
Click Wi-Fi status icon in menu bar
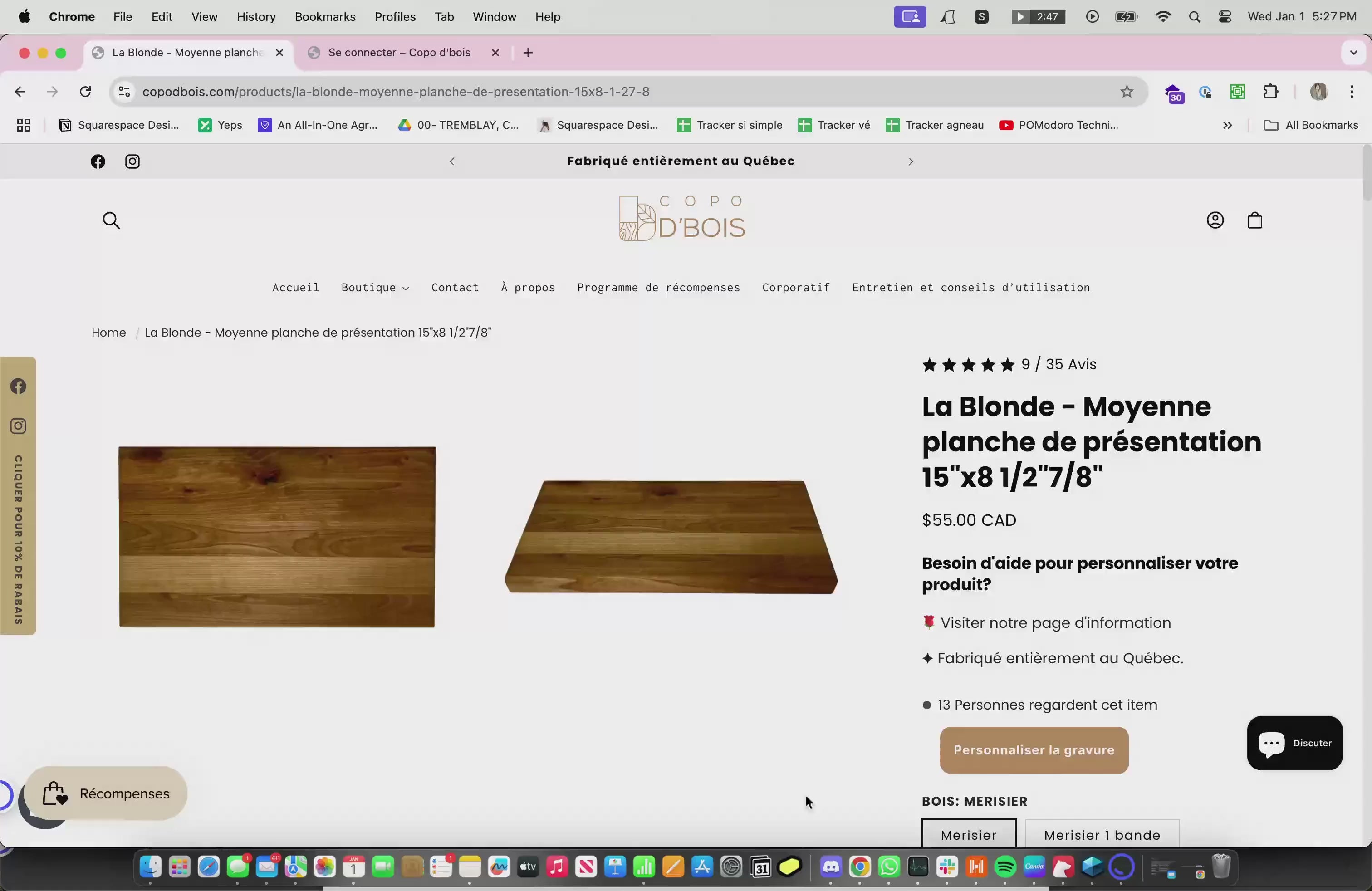[1163, 17]
